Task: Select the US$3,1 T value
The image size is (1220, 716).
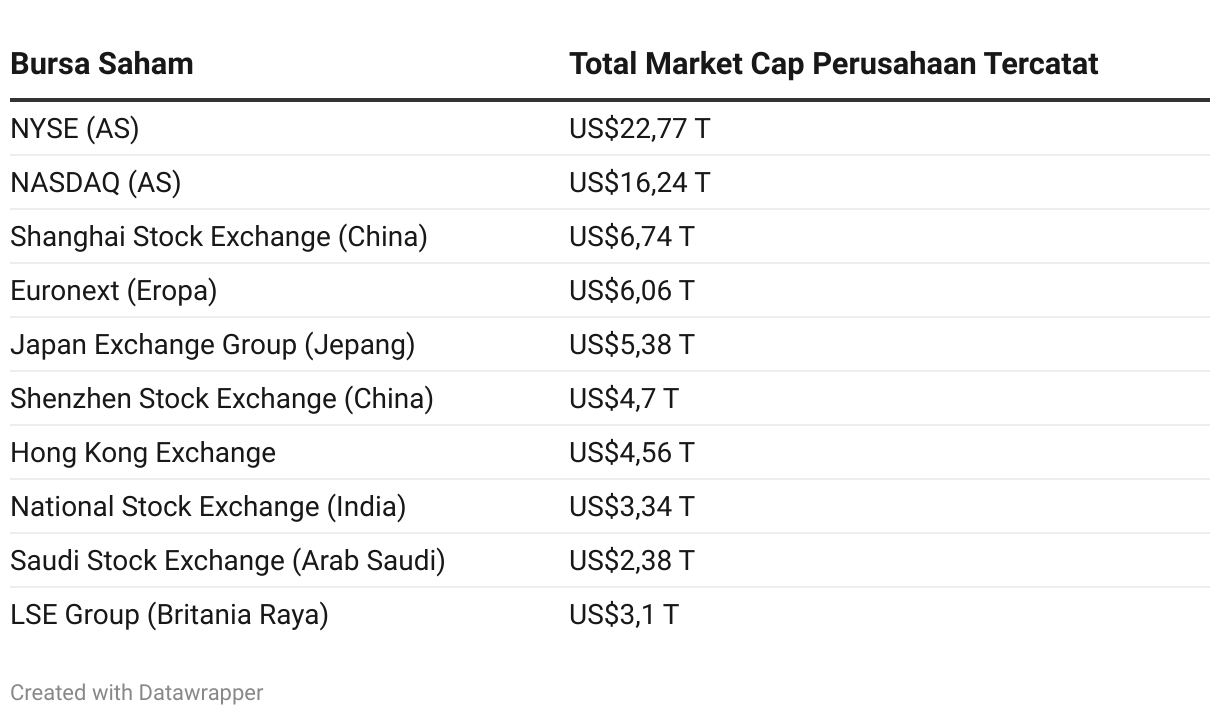Action: tap(624, 615)
